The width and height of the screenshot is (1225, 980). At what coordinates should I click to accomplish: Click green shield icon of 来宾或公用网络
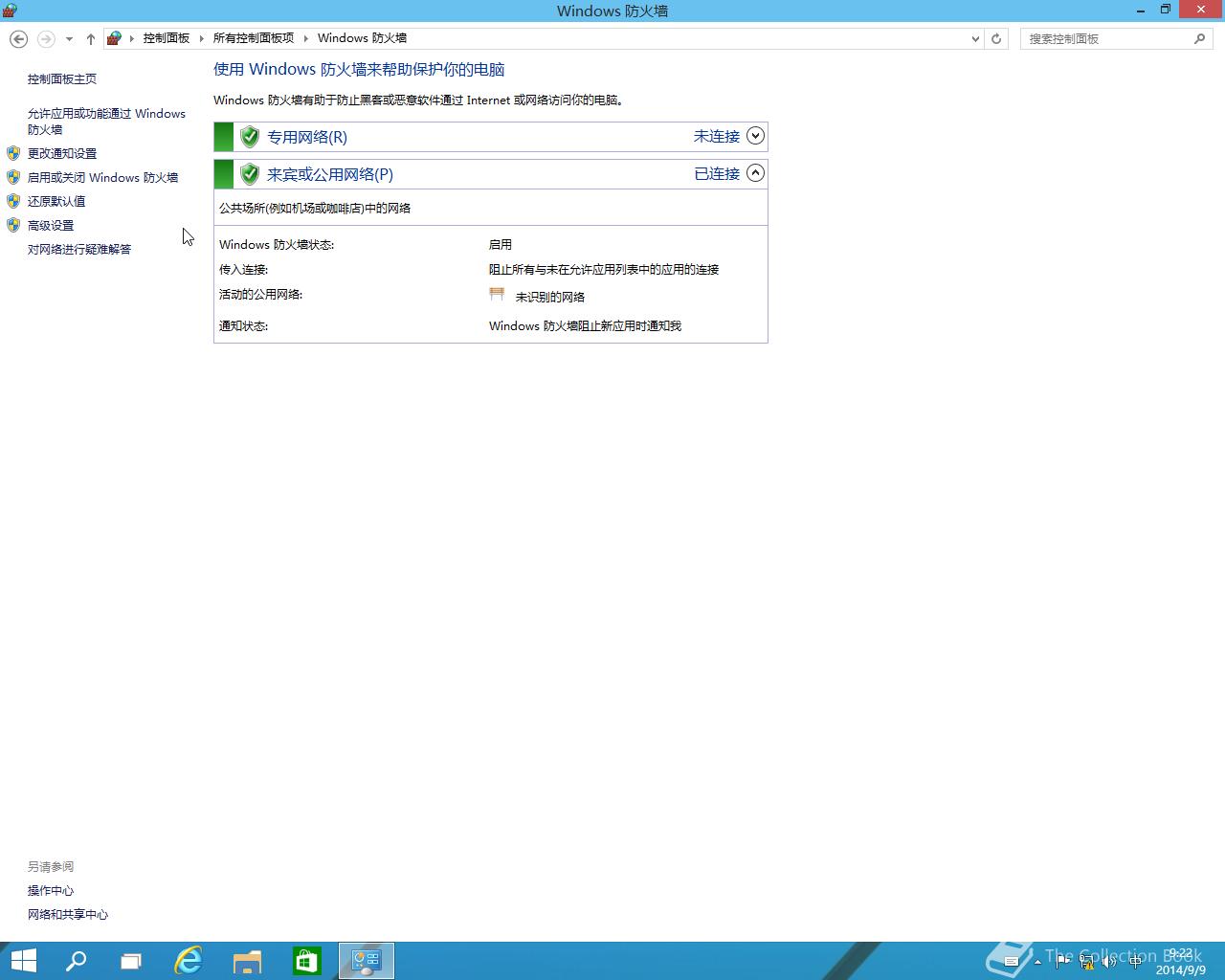(x=250, y=174)
